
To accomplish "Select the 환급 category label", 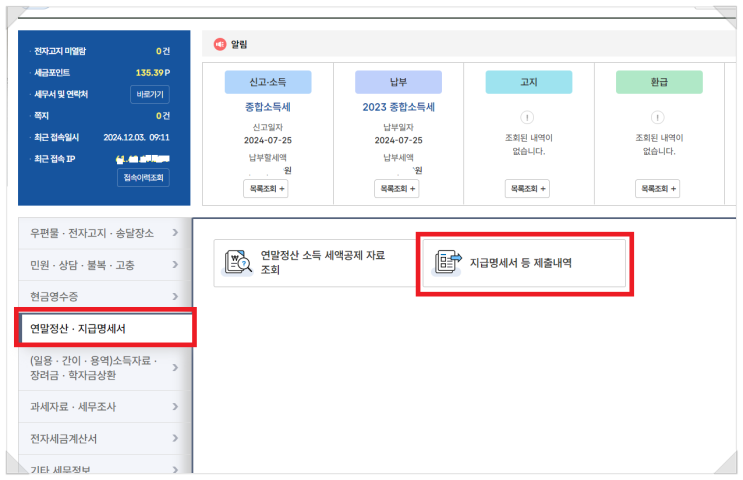I will click(659, 82).
